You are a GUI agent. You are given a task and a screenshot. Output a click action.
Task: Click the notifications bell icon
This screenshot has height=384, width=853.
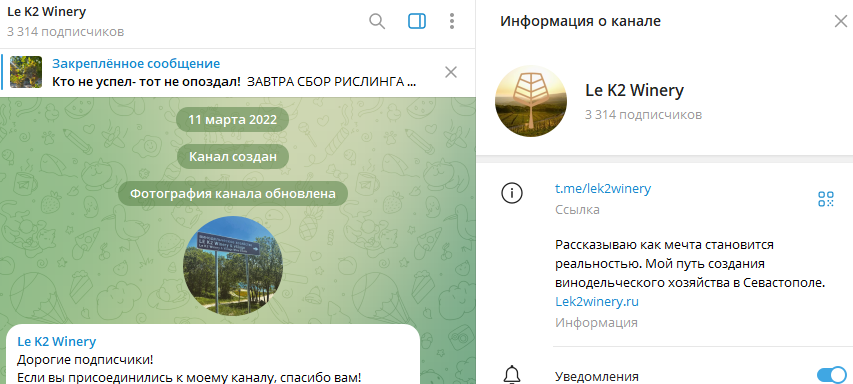(512, 375)
